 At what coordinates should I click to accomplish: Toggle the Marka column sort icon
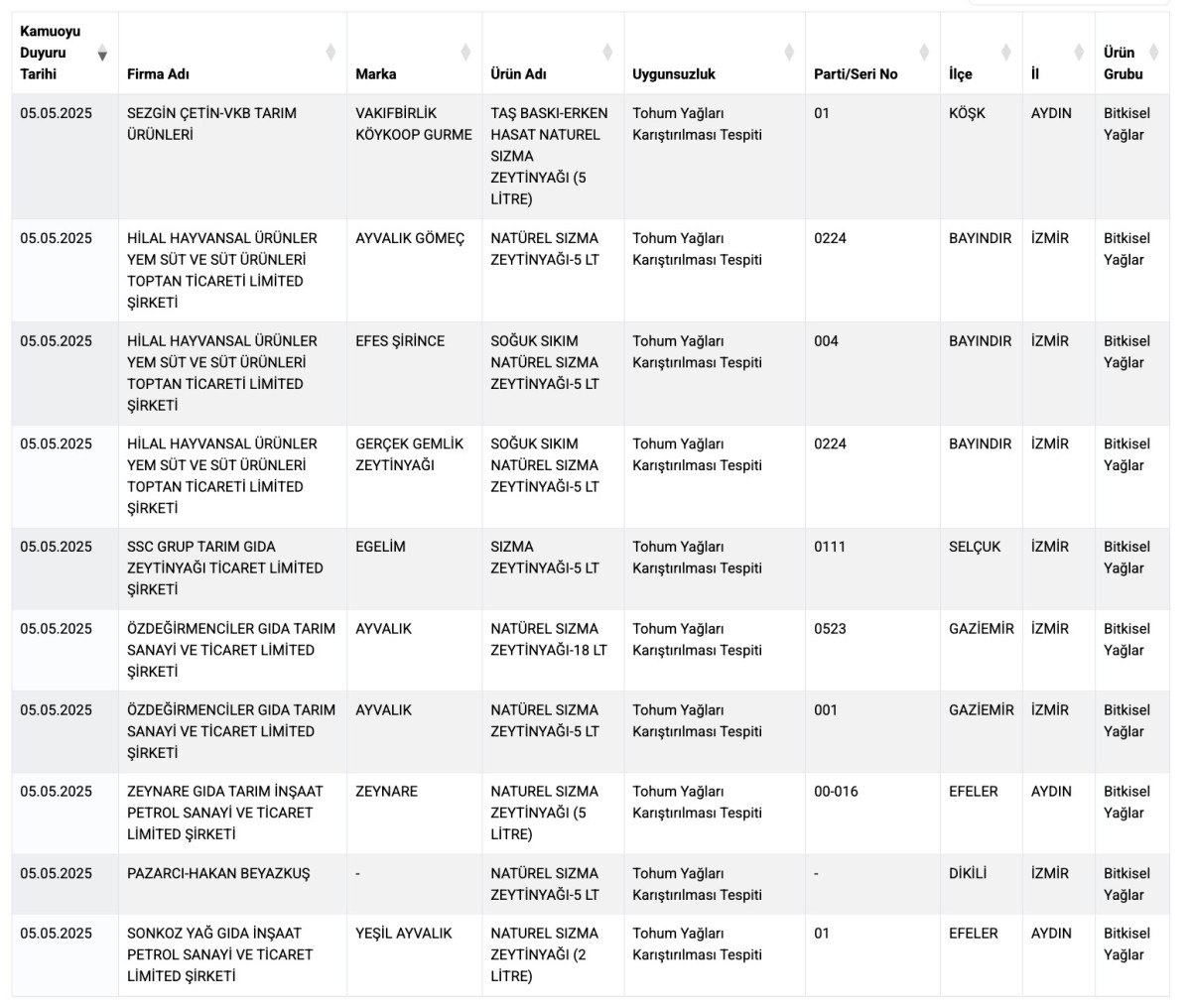pos(465,53)
